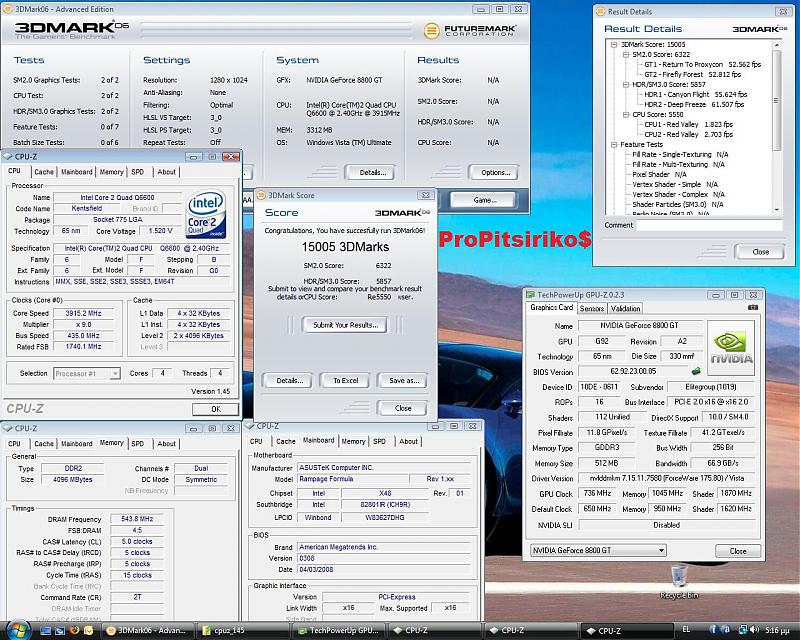
Task: Collapse the SM2.0 Score: 6322 node
Action: (x=626, y=55)
